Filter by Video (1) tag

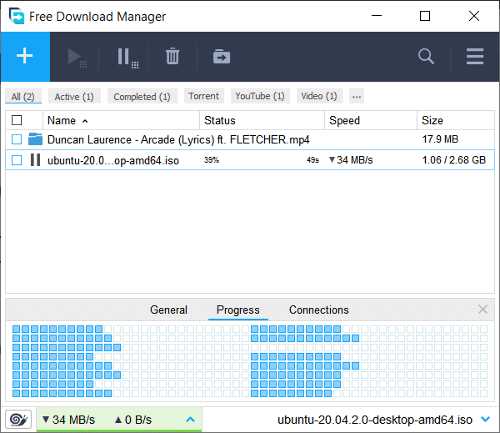(319, 96)
